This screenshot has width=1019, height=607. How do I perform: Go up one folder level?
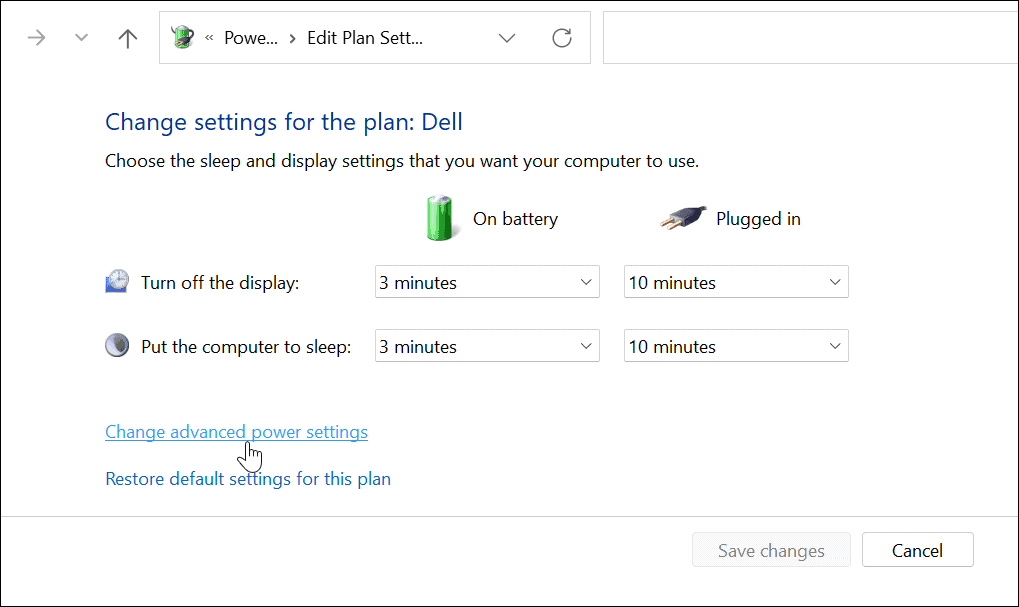[x=127, y=39]
